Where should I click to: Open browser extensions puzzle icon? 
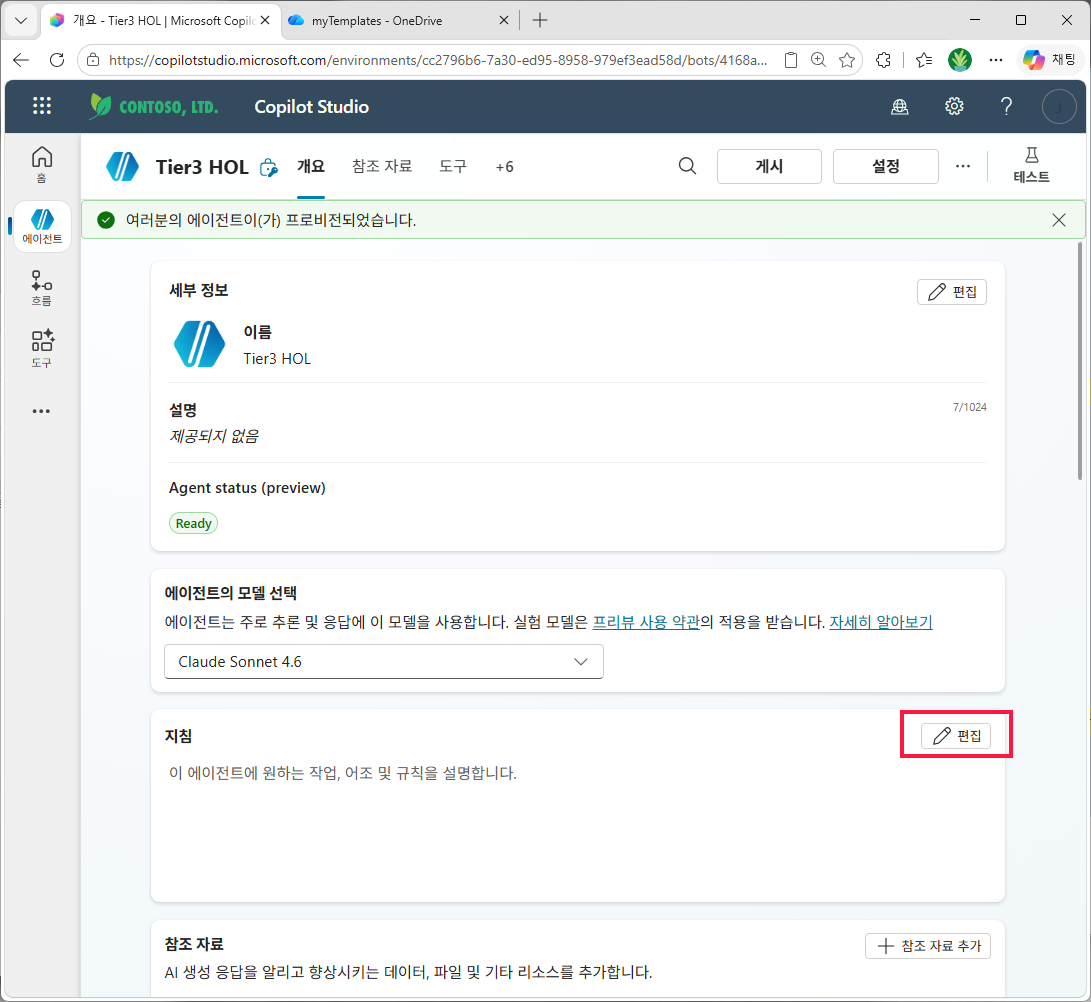point(884,61)
